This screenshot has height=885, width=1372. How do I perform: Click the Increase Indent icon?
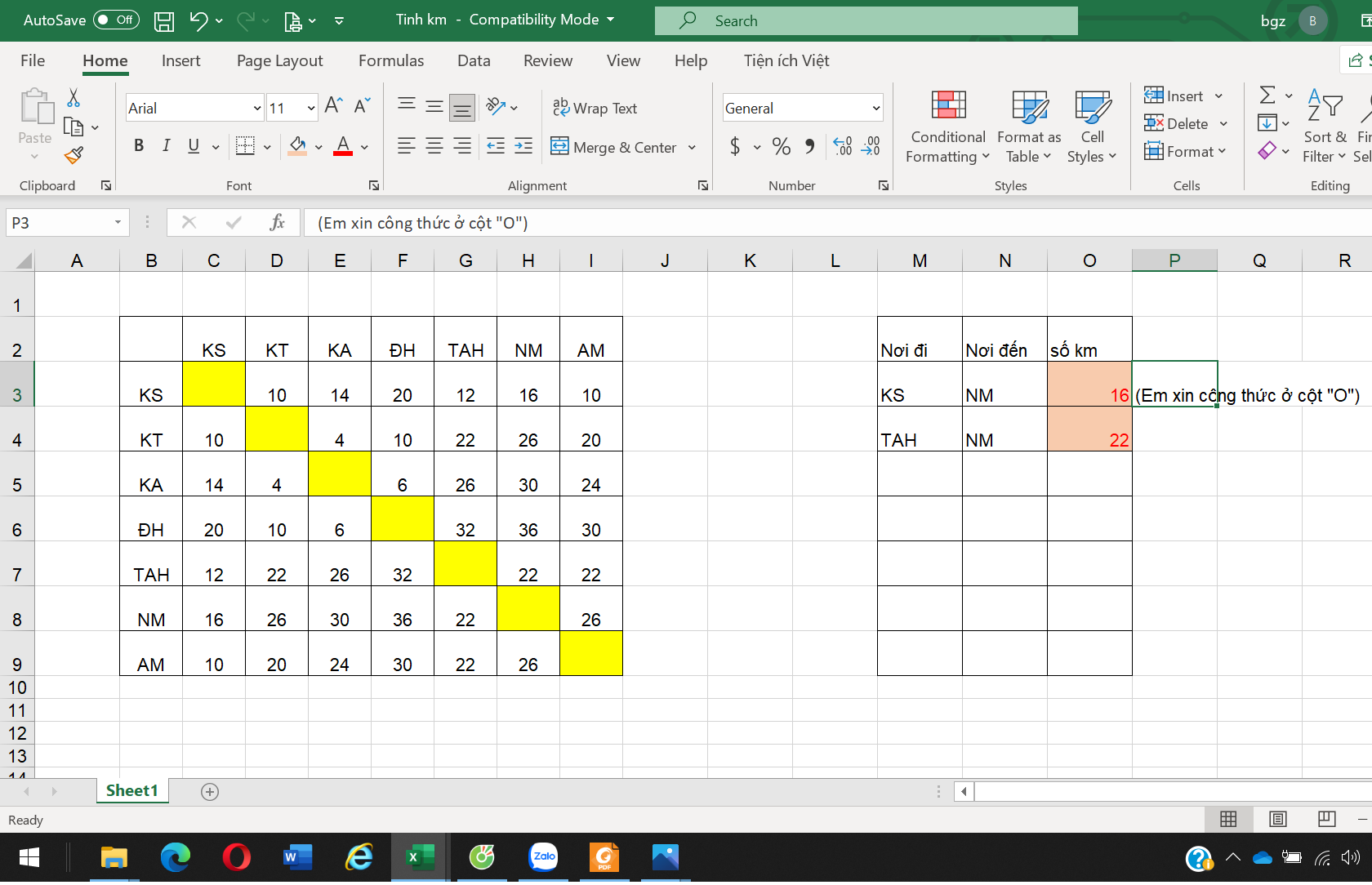pyautogui.click(x=523, y=147)
